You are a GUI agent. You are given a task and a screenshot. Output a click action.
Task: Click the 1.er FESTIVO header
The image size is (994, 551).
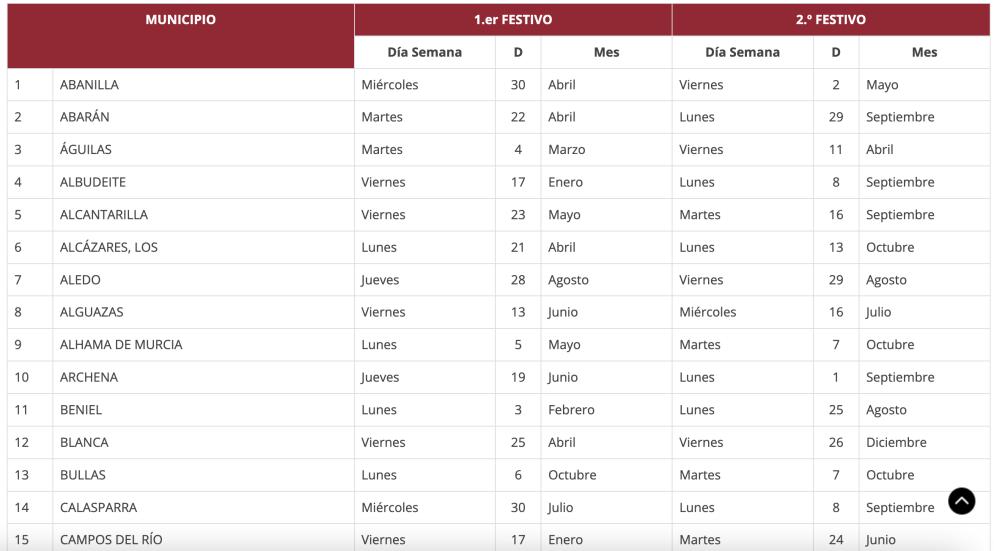(512, 20)
